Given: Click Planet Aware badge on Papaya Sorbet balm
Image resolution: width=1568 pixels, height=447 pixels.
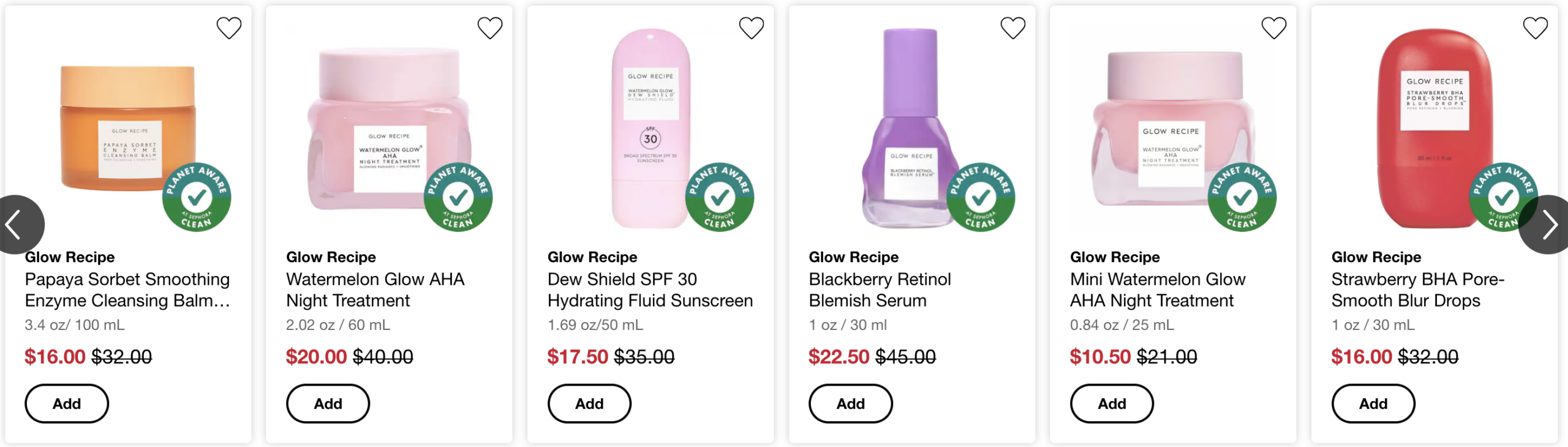Looking at the screenshot, I should click(197, 197).
